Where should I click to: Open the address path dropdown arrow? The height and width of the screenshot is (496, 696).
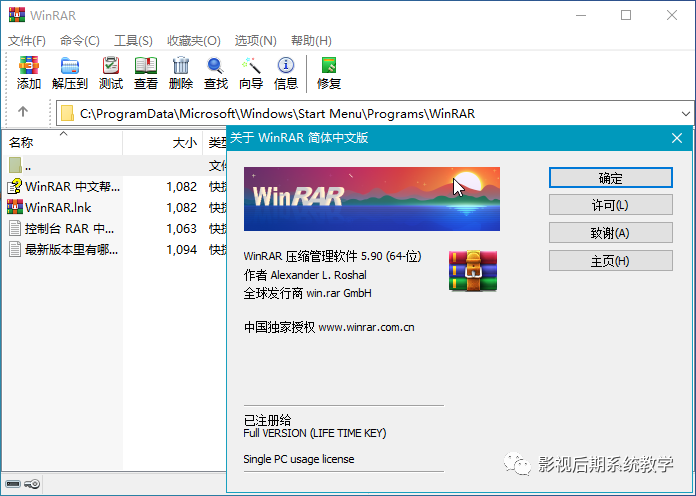point(685,114)
